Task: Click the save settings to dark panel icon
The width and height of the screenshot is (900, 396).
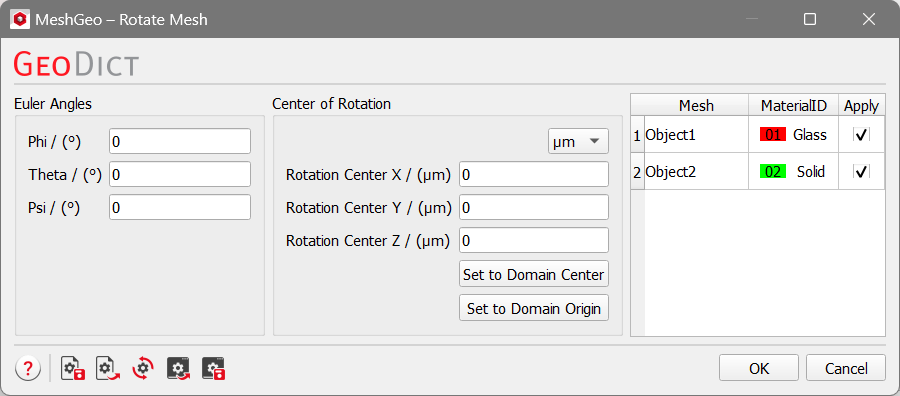Action: click(x=213, y=368)
